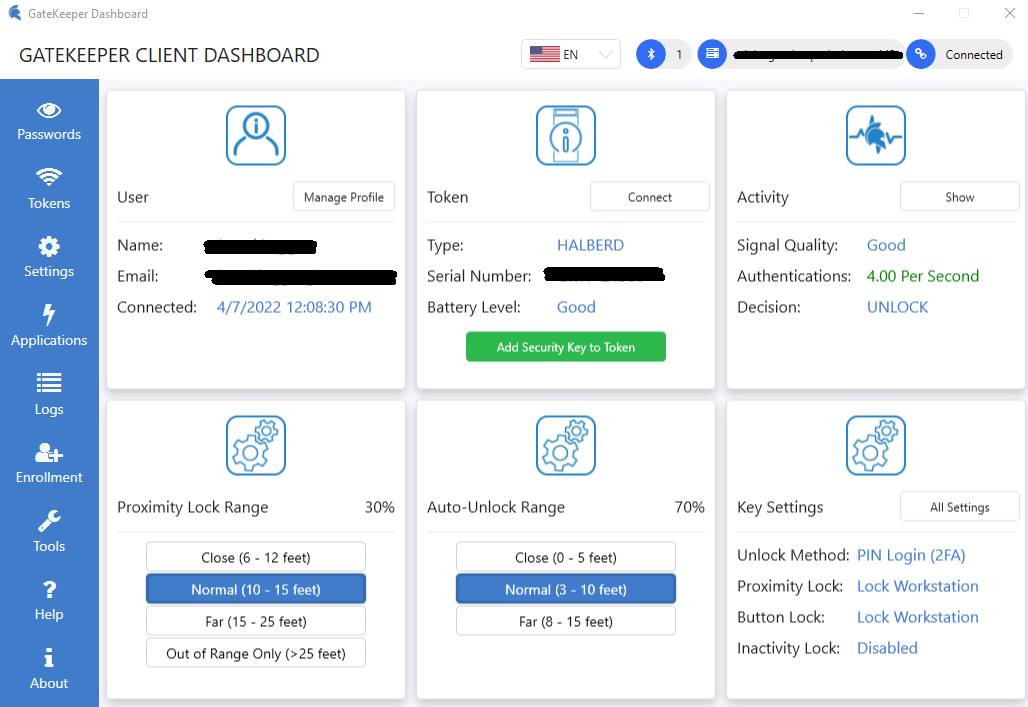Select Close (6 - 12 feet) proximity range
This screenshot has width=1028, height=707.
pyautogui.click(x=256, y=557)
